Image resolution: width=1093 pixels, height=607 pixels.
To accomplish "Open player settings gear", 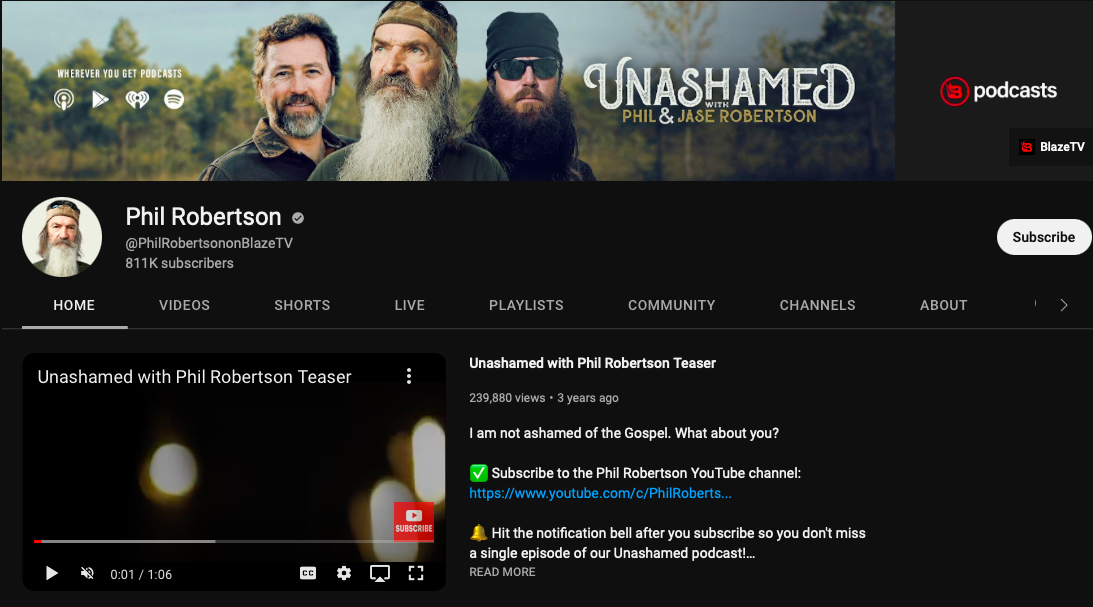I will tap(344, 573).
